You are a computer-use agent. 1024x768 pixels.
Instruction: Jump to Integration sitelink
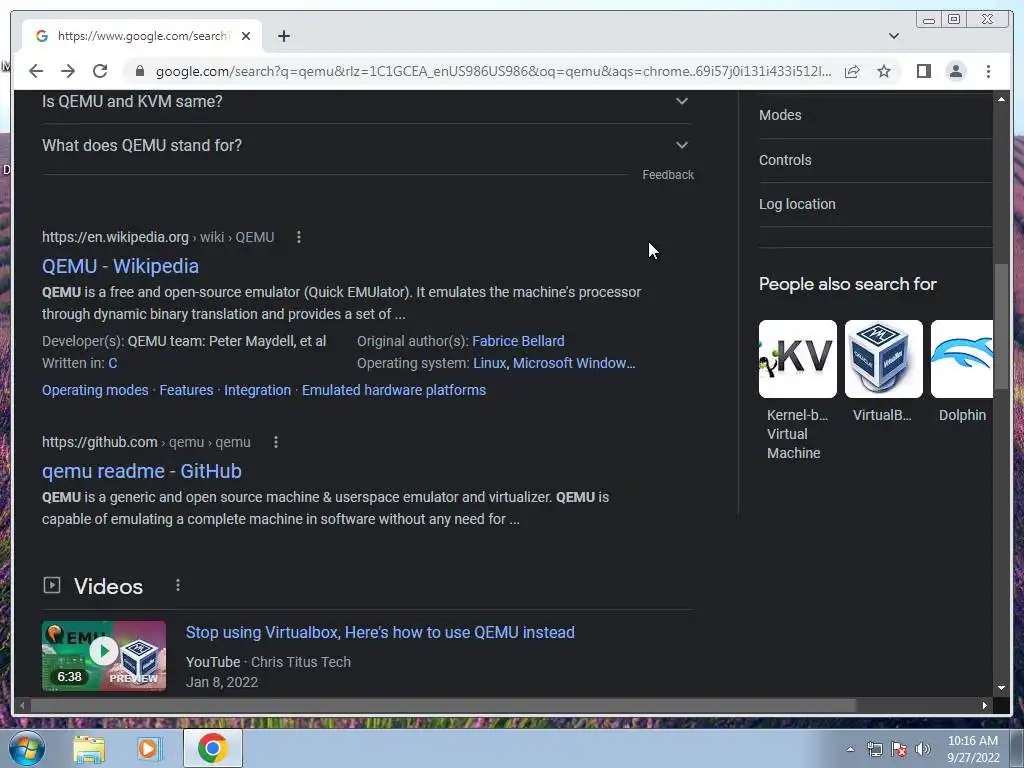tap(257, 390)
